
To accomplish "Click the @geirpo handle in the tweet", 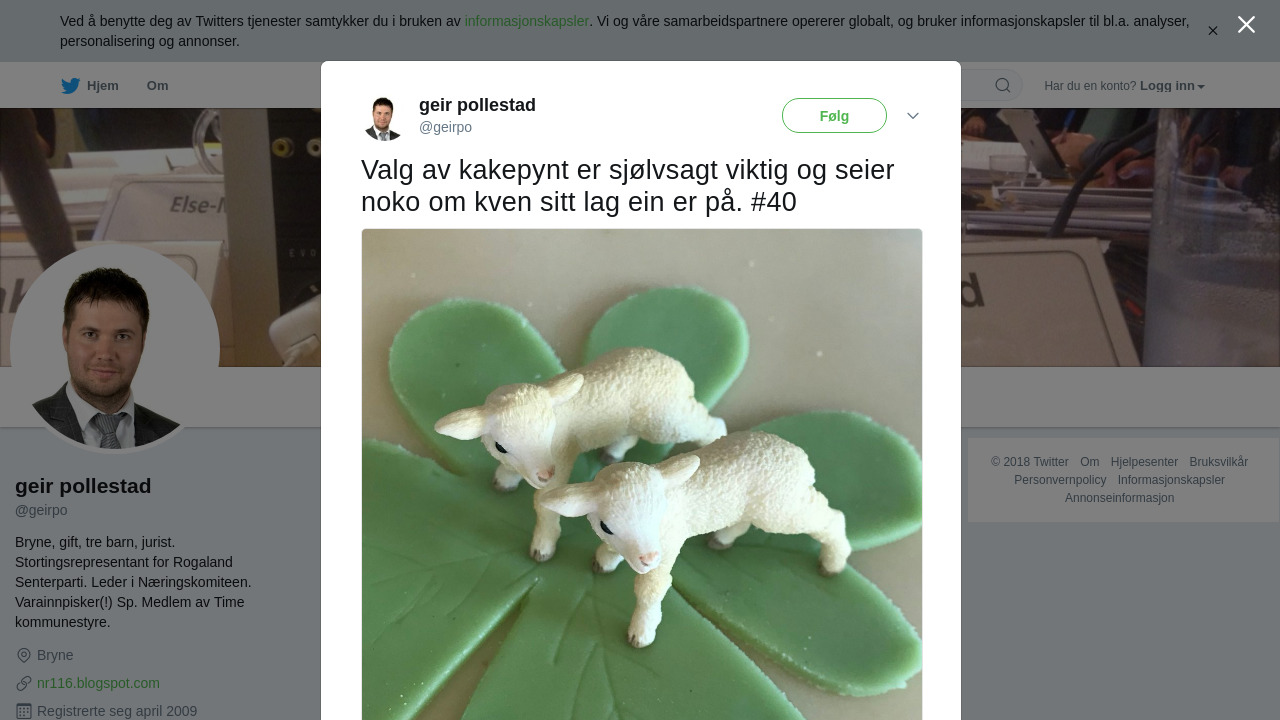I will (445, 127).
